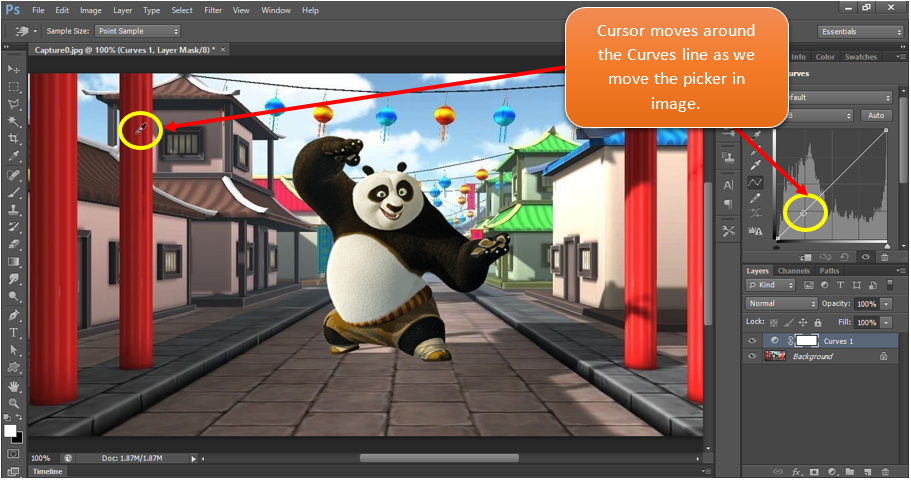Select the Crop tool
This screenshot has width=911, height=480.
pos(14,138)
